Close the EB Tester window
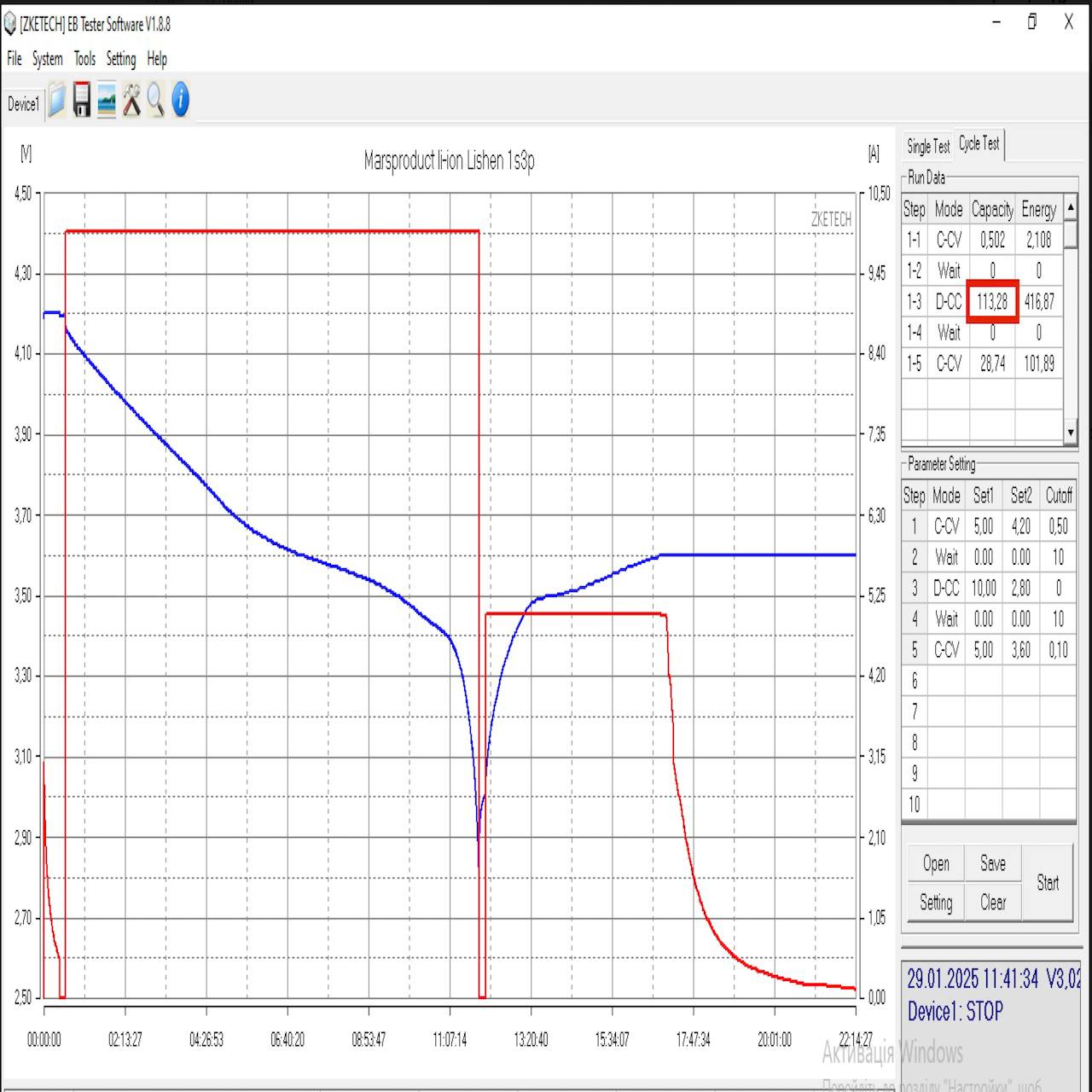 [1069, 23]
